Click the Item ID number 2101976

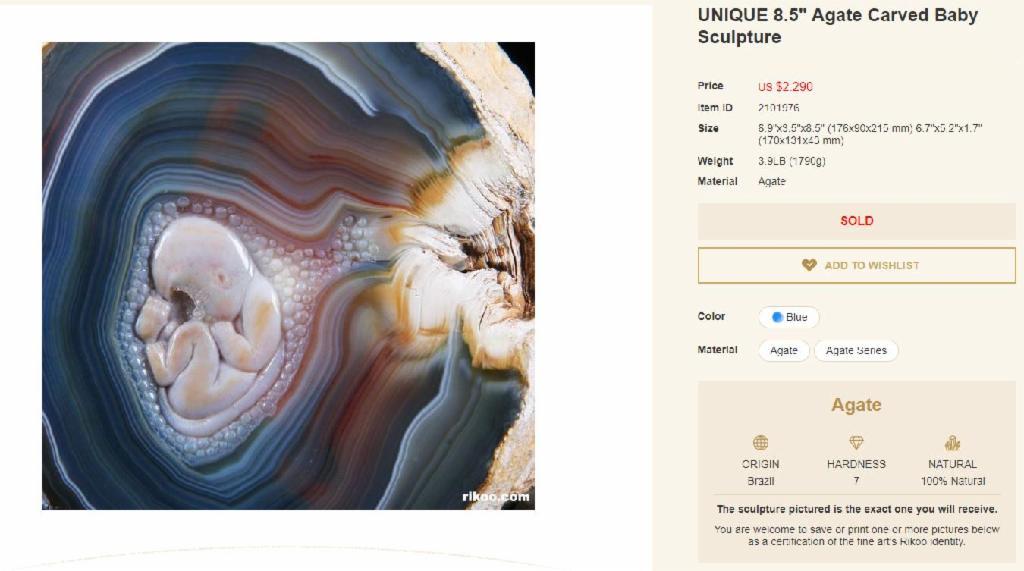[778, 108]
